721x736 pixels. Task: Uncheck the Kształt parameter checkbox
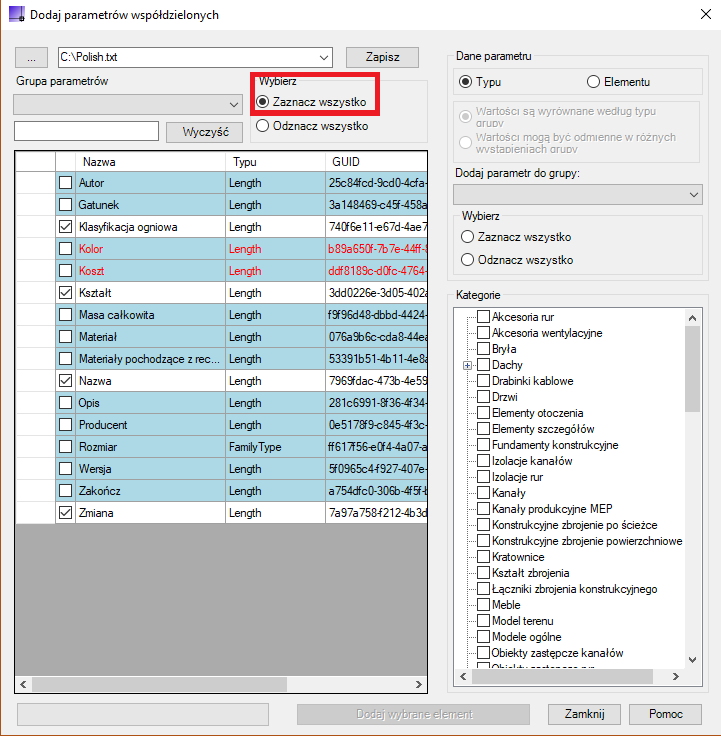point(65,293)
